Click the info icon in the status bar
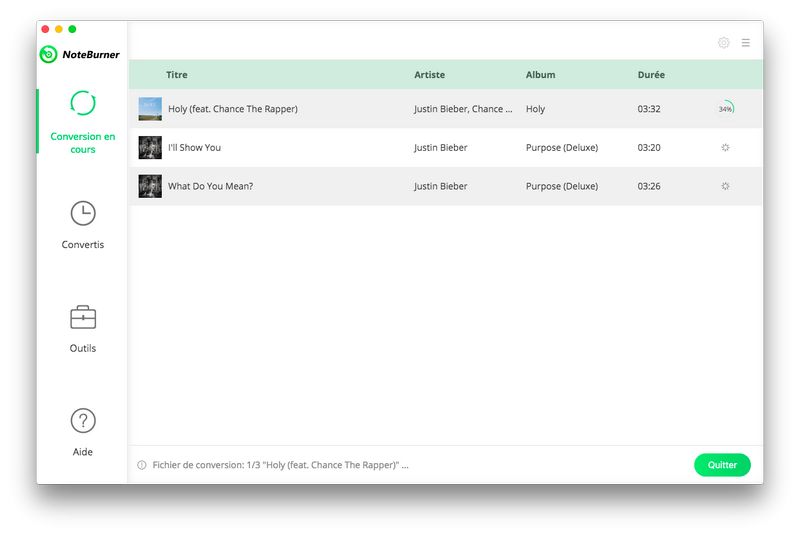 click(x=142, y=465)
